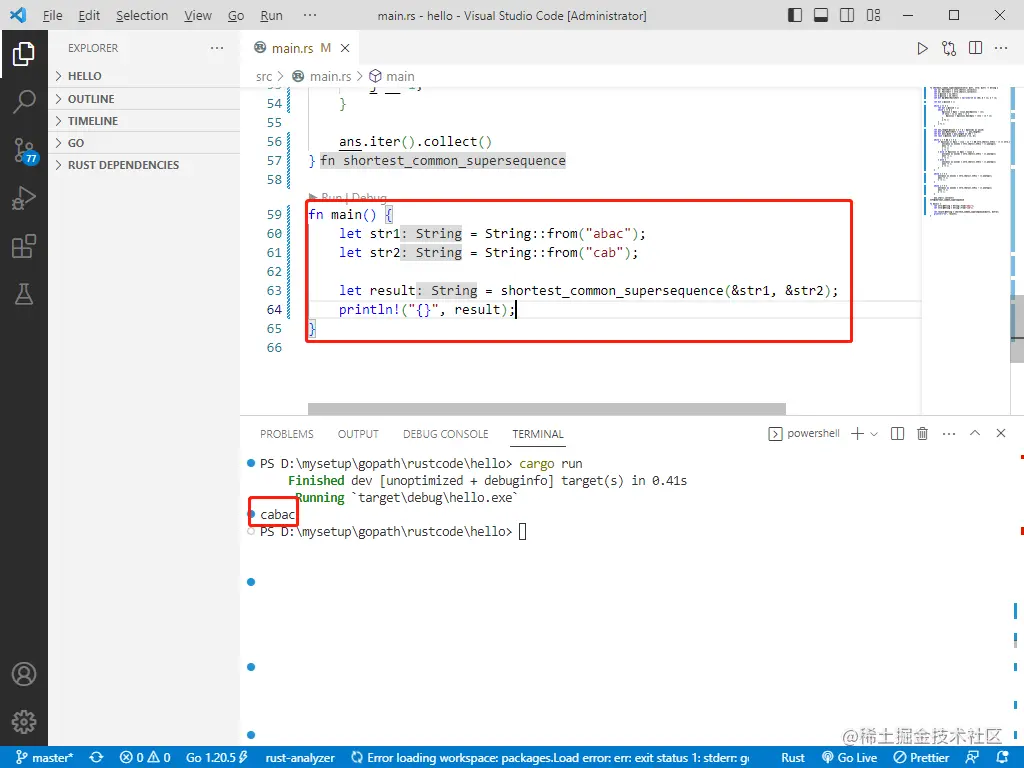Viewport: 1024px width, 768px height.
Task: Click the Prettier status item
Action: coord(921,758)
